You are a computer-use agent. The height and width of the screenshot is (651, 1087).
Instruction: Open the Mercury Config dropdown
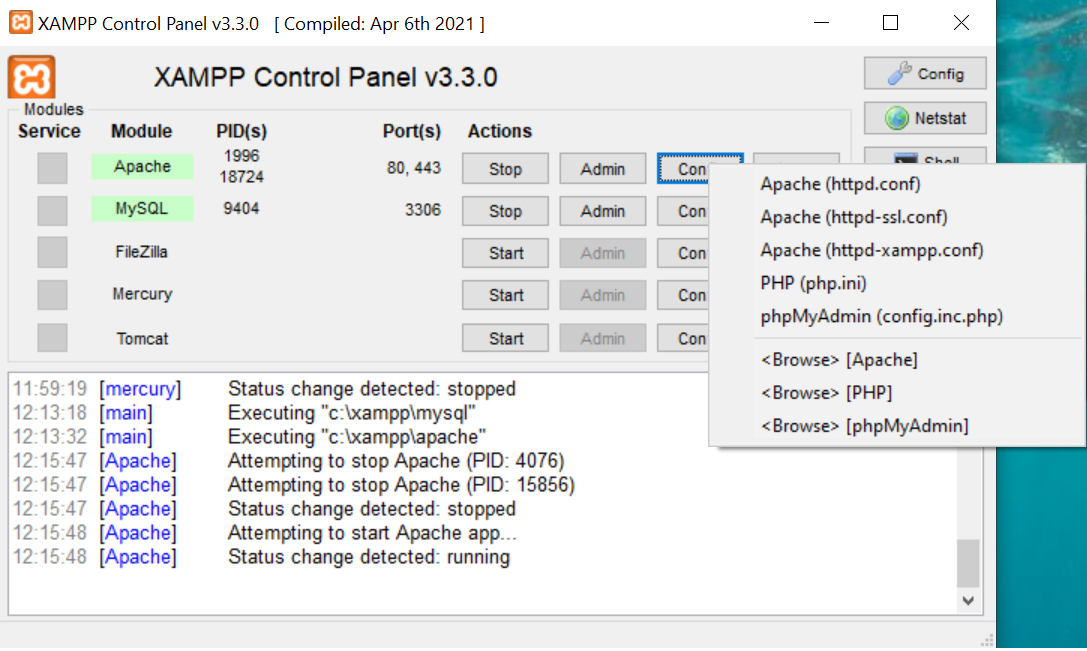coord(684,295)
